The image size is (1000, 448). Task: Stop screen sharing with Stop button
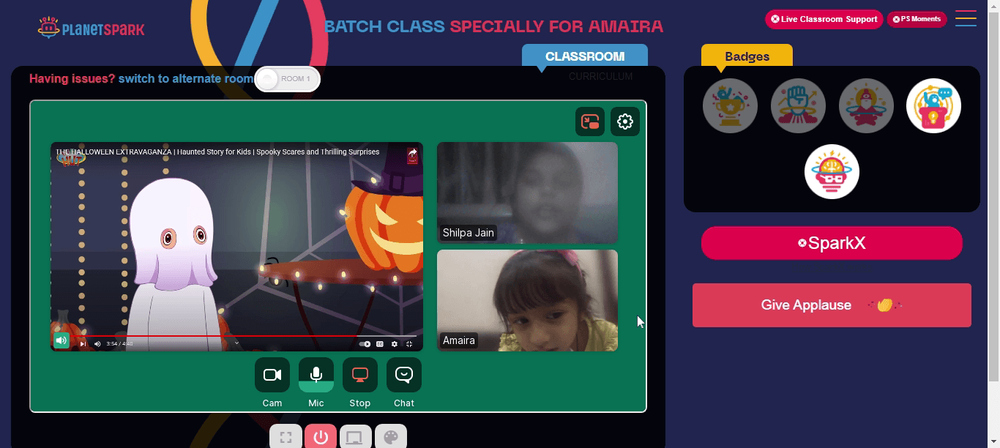coord(360,375)
